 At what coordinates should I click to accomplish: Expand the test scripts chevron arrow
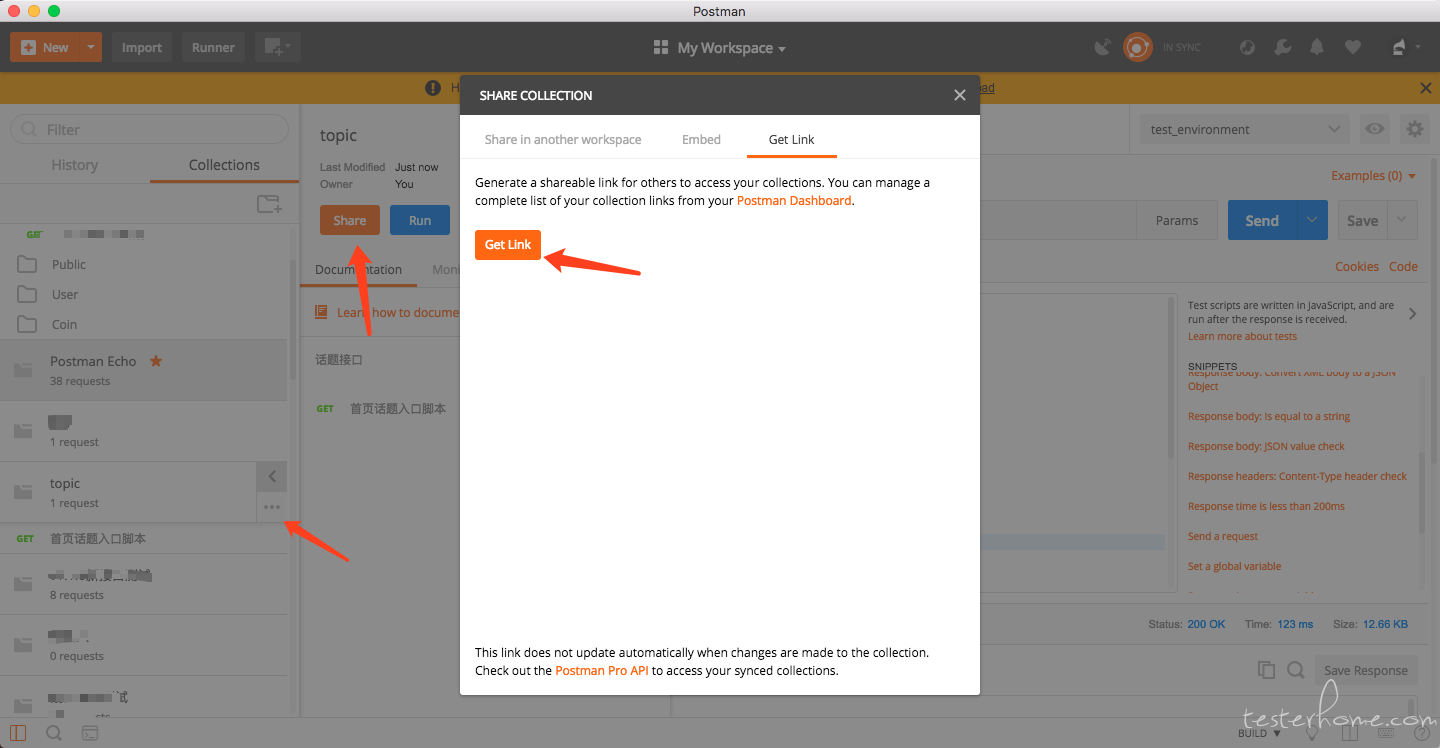1412,313
